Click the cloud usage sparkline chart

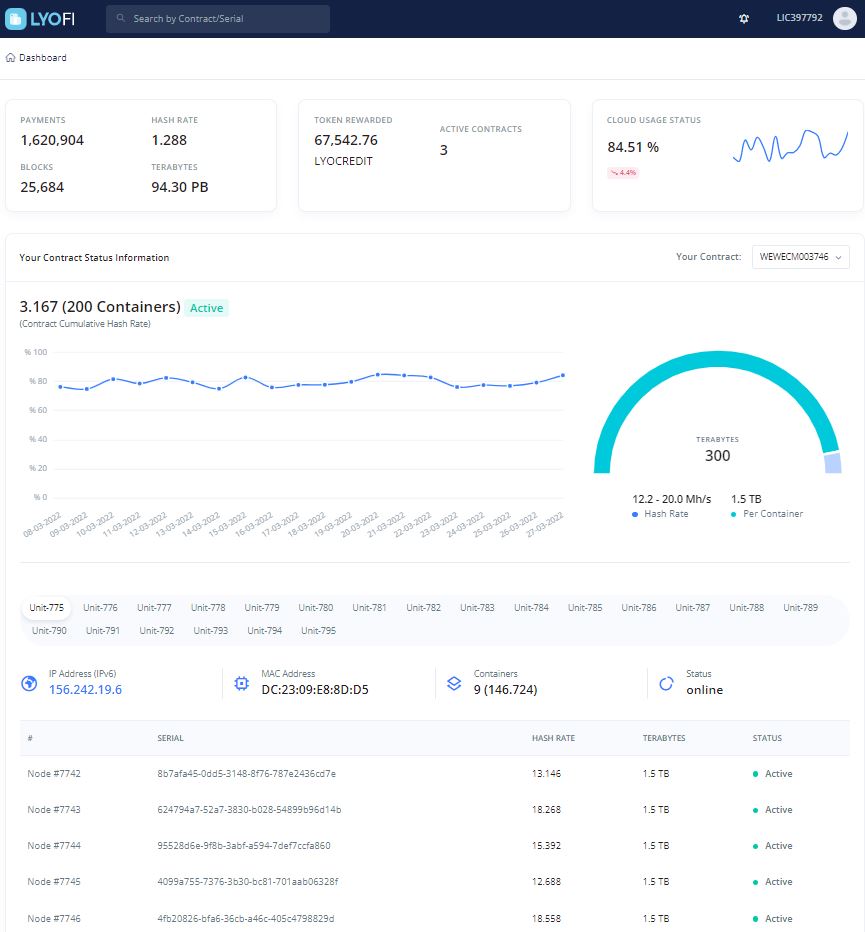(791, 146)
